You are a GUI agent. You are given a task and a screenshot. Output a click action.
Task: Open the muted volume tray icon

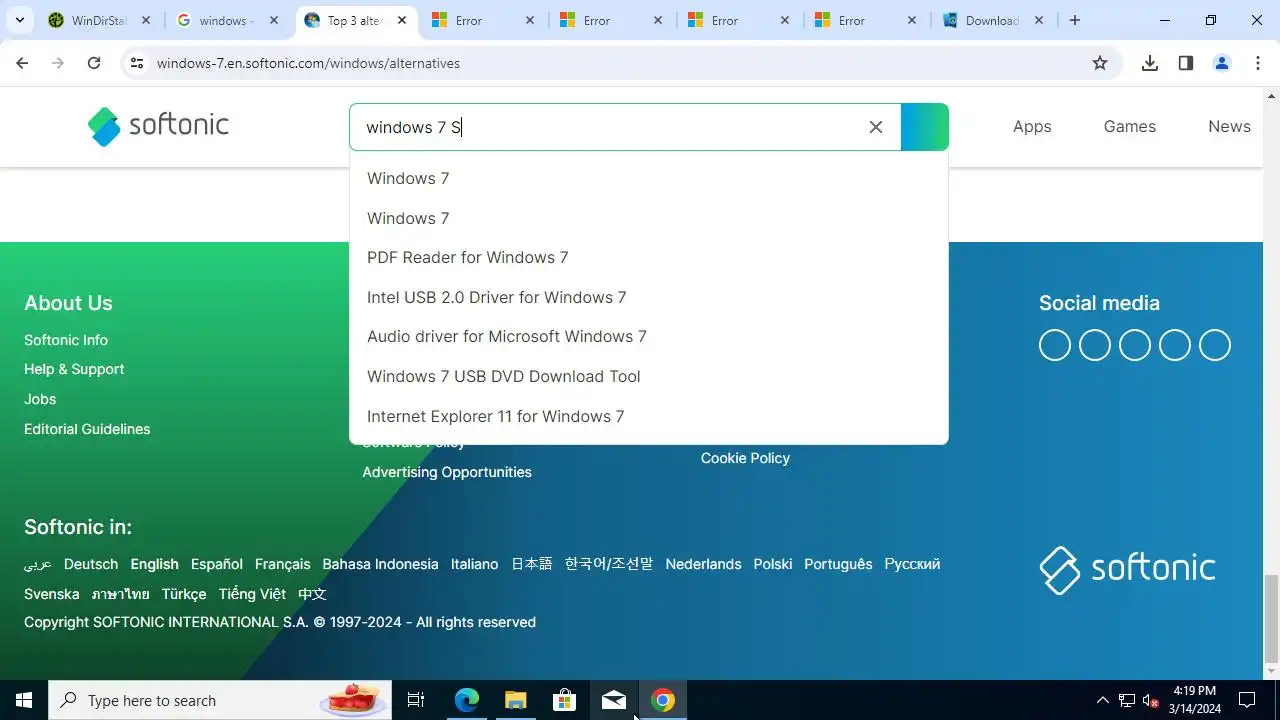point(1151,700)
